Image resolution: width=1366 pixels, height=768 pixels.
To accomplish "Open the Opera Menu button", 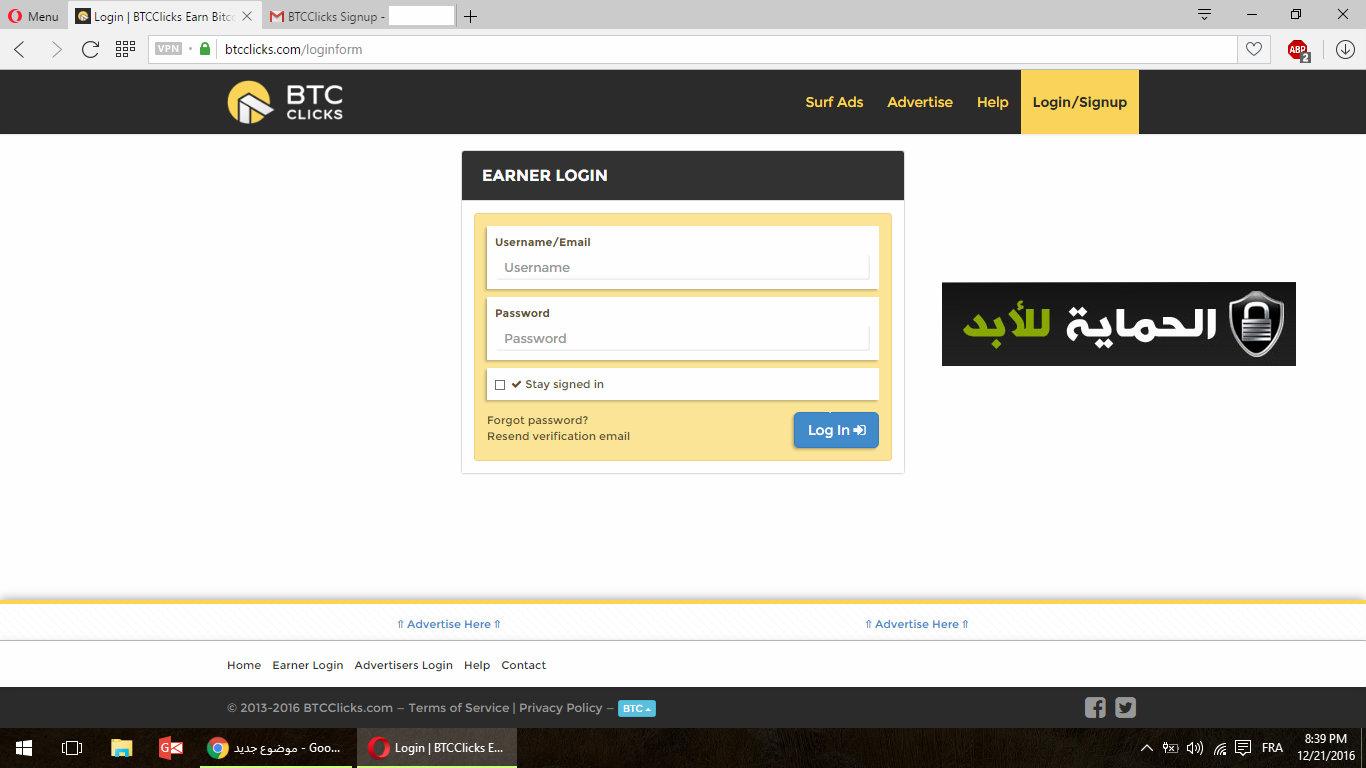I will pos(33,16).
